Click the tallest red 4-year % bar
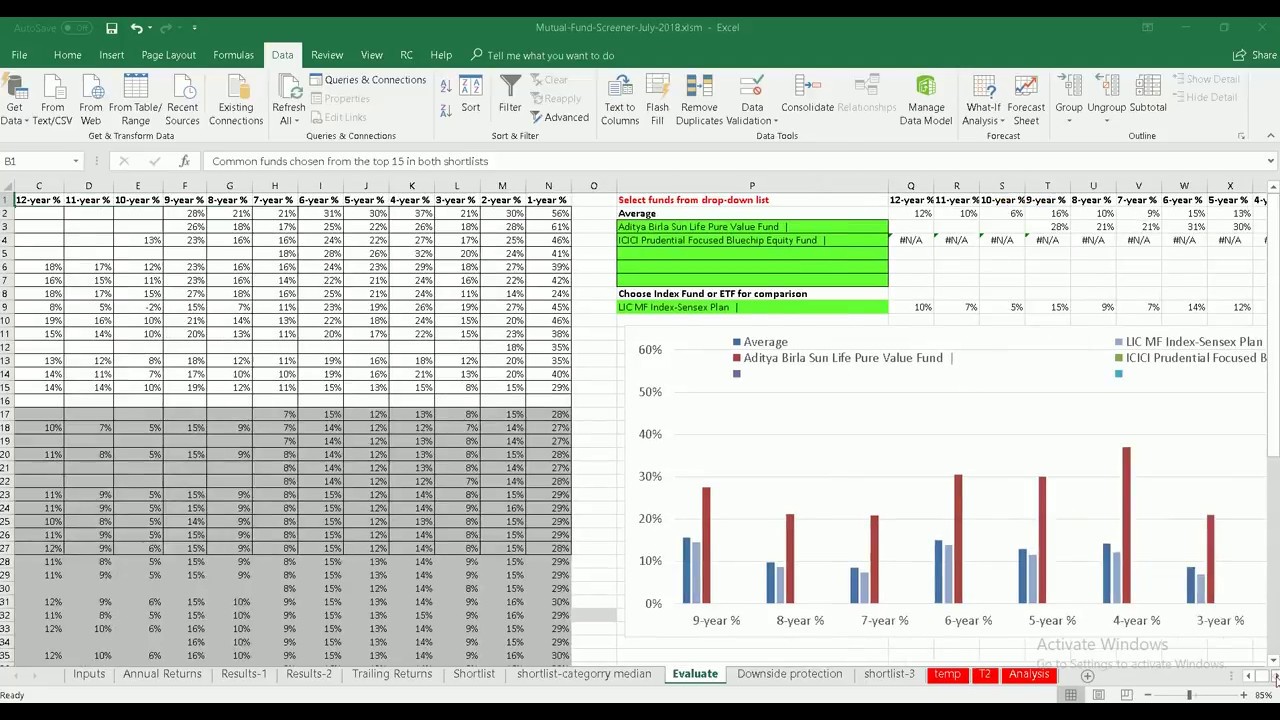The width and height of the screenshot is (1280, 720). click(1127, 525)
